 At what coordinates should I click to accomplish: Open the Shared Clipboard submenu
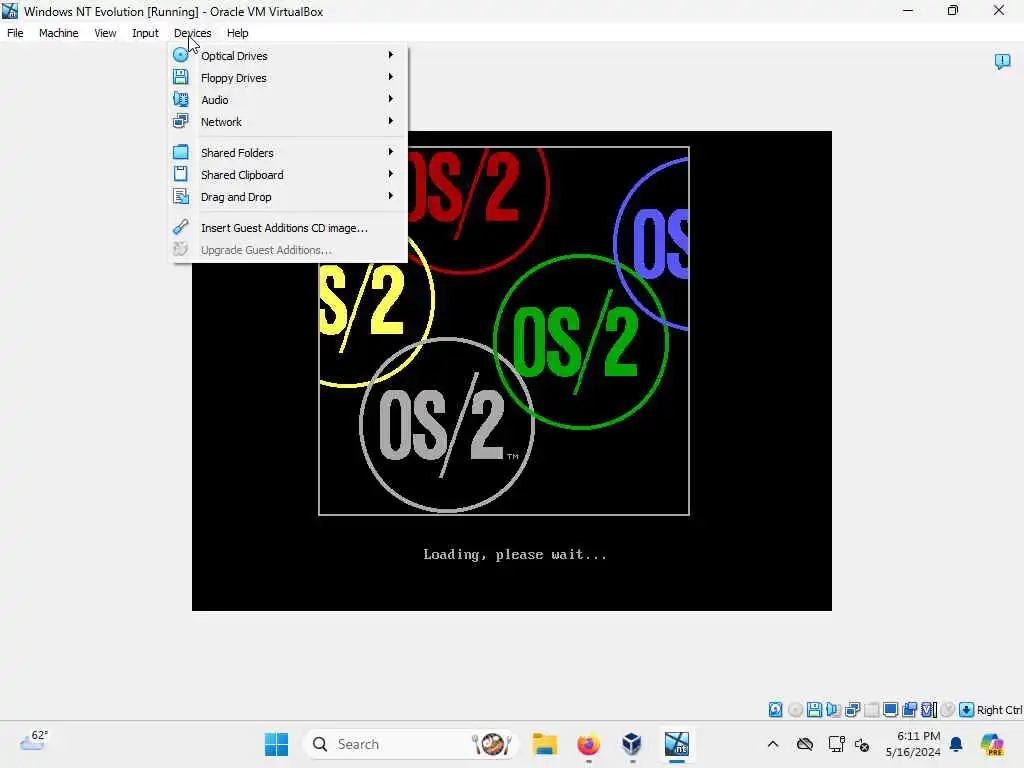click(288, 174)
